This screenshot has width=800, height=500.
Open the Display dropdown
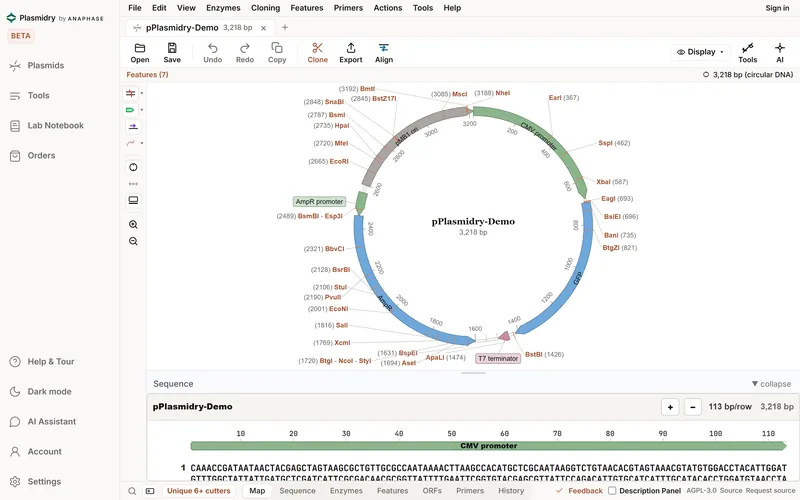[x=700, y=52]
